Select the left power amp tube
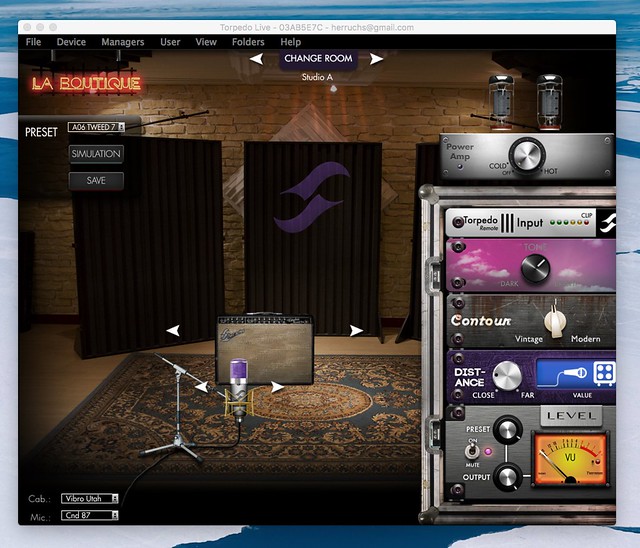Image resolution: width=640 pixels, height=548 pixels. [x=501, y=102]
